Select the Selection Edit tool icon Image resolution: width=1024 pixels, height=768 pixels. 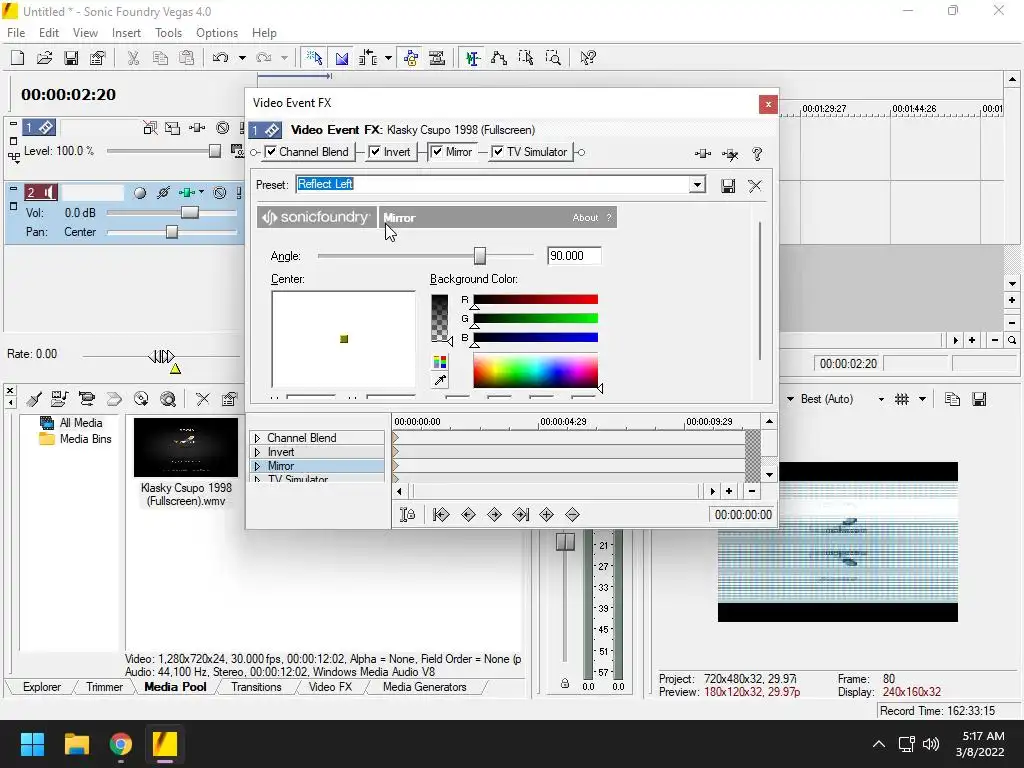click(526, 58)
